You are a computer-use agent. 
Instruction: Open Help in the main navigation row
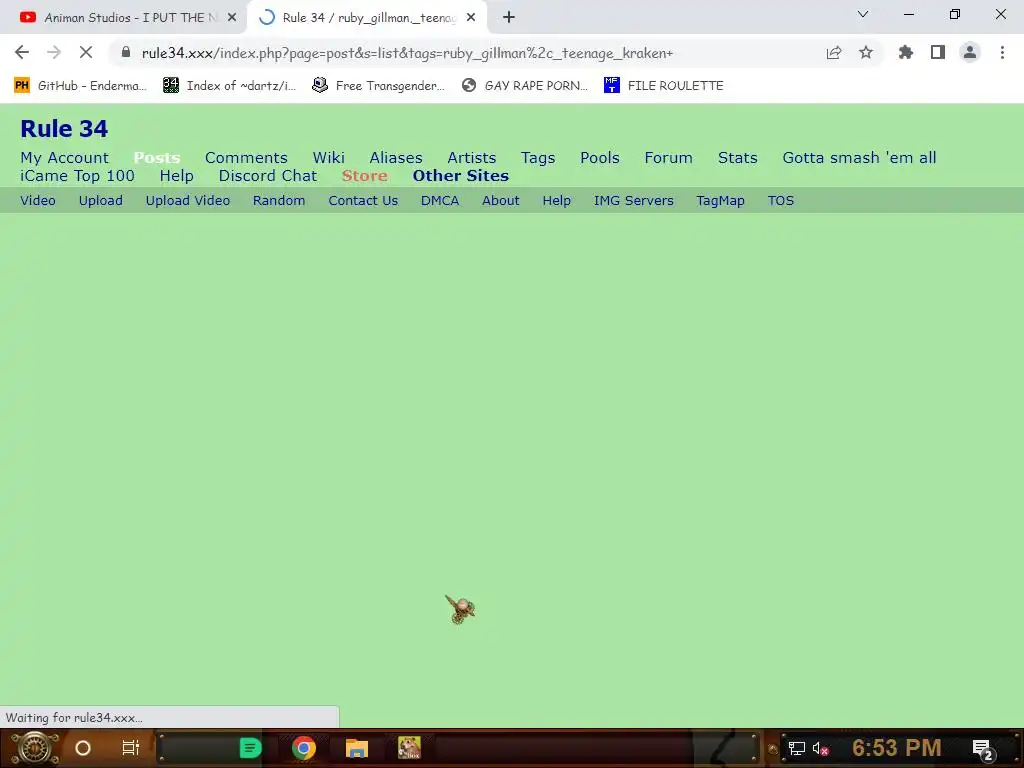coord(176,176)
